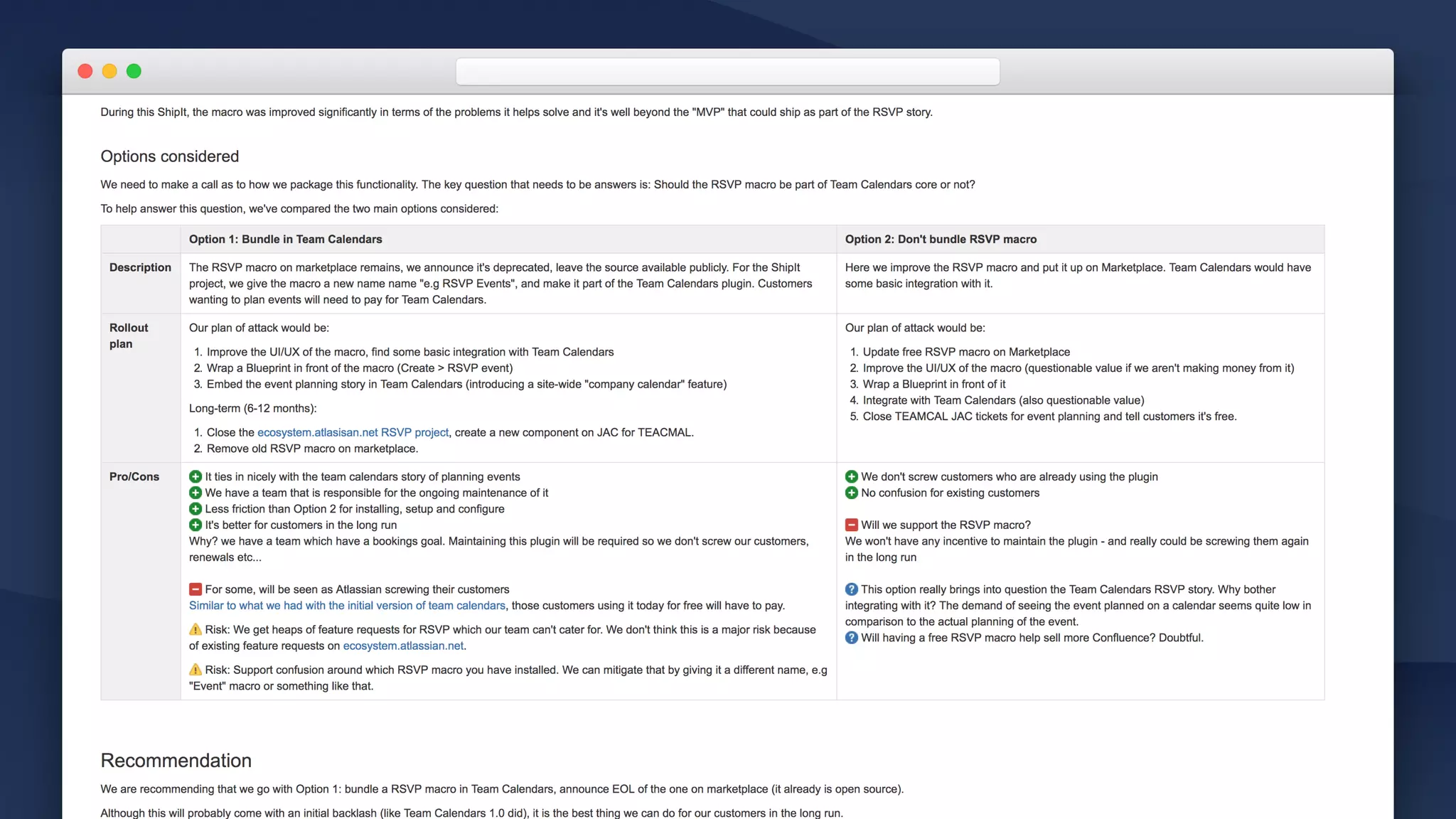Screen dimensions: 1456x819
Task: Click plus icon beside 'It's better for customers'
Action: (196, 525)
